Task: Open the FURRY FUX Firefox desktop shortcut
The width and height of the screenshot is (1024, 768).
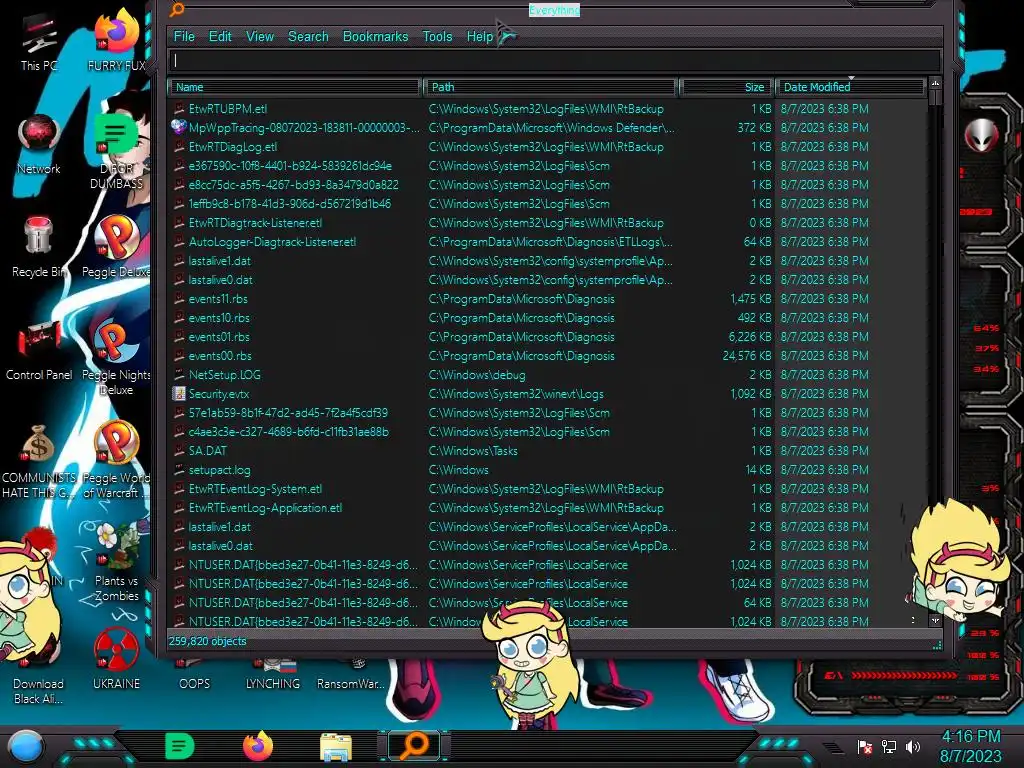Action: [116, 39]
